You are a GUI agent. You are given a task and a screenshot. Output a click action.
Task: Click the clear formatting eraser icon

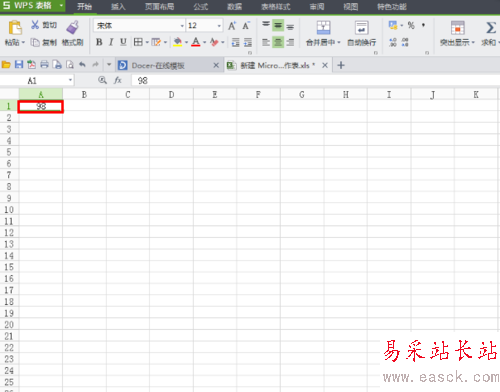click(214, 42)
